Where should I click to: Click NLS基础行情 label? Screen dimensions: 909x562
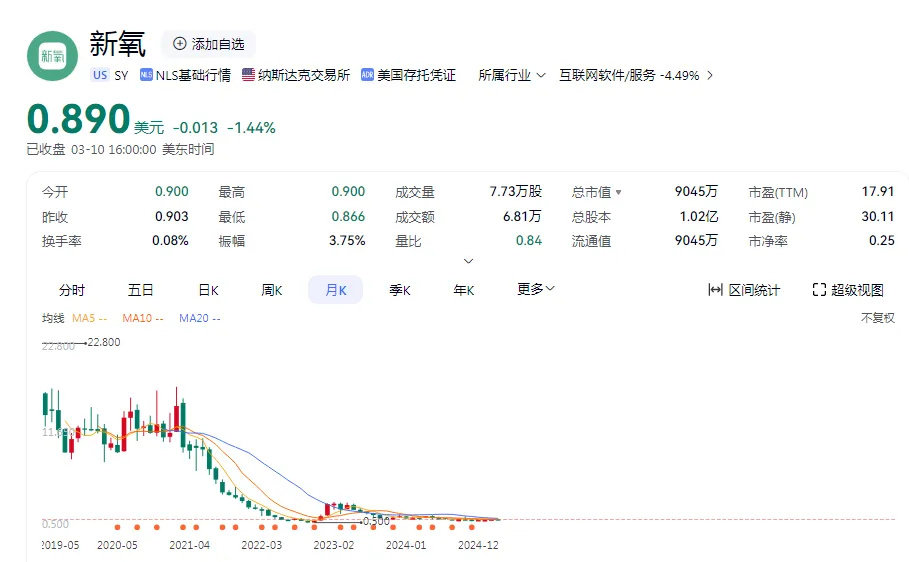coord(193,75)
